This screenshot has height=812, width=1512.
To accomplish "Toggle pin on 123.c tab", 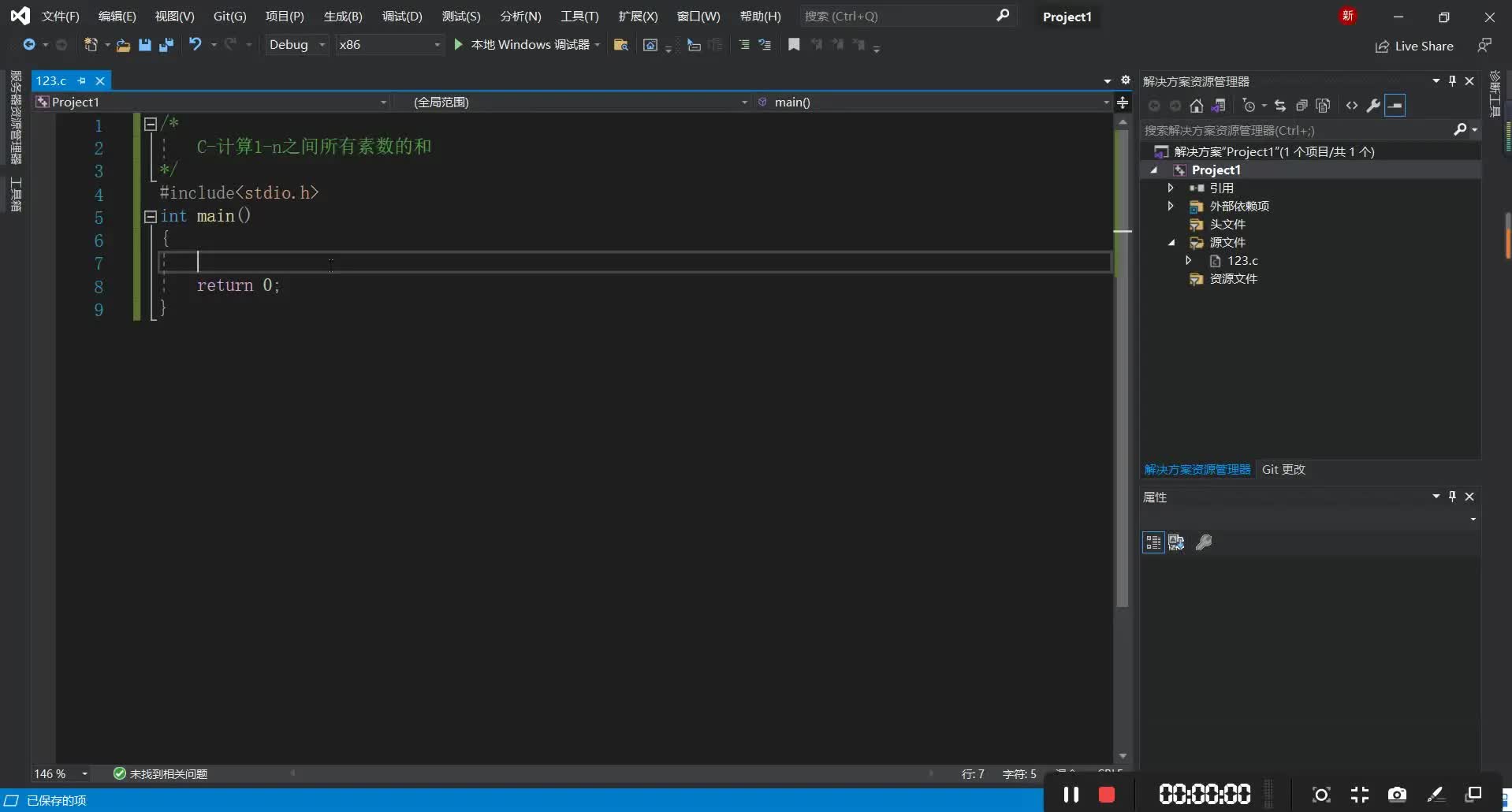I will click(x=82, y=80).
